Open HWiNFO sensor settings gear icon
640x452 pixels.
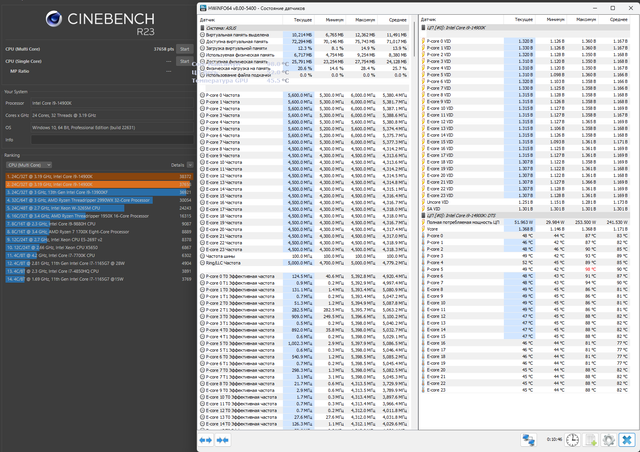[x=608, y=440]
